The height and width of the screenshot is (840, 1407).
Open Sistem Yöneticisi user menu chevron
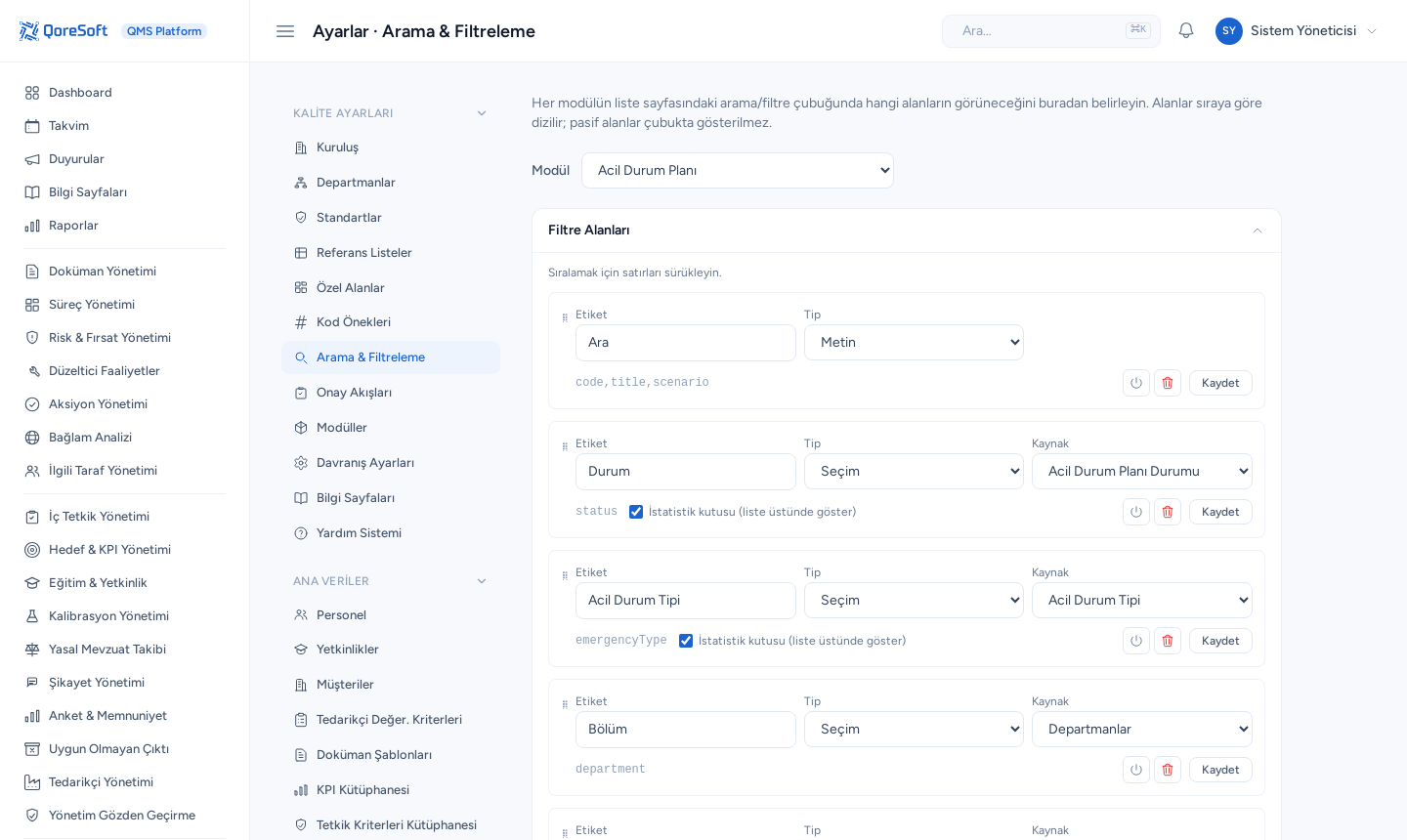click(x=1372, y=31)
